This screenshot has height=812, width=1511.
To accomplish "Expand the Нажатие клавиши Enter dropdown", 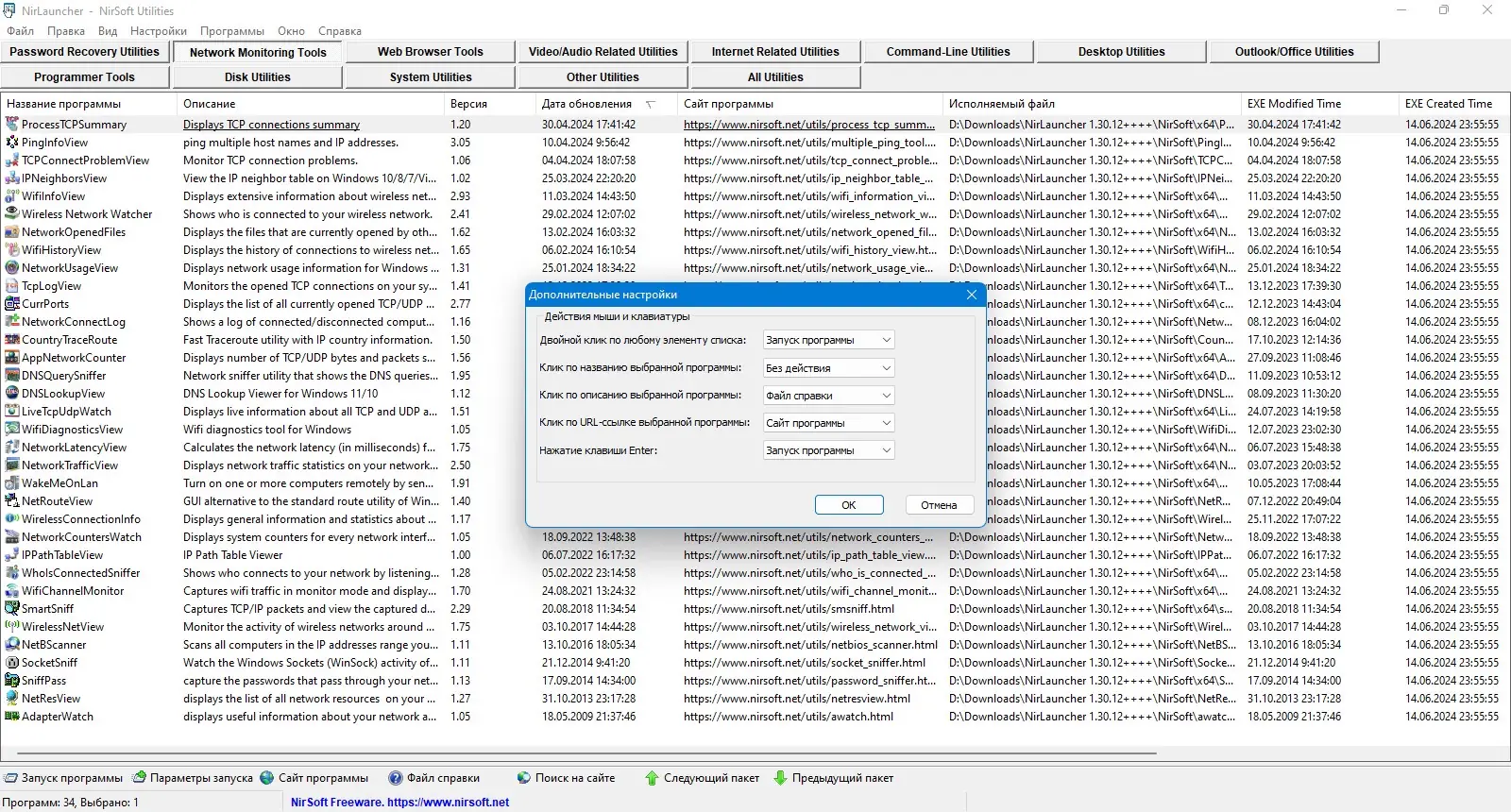I will 828,450.
